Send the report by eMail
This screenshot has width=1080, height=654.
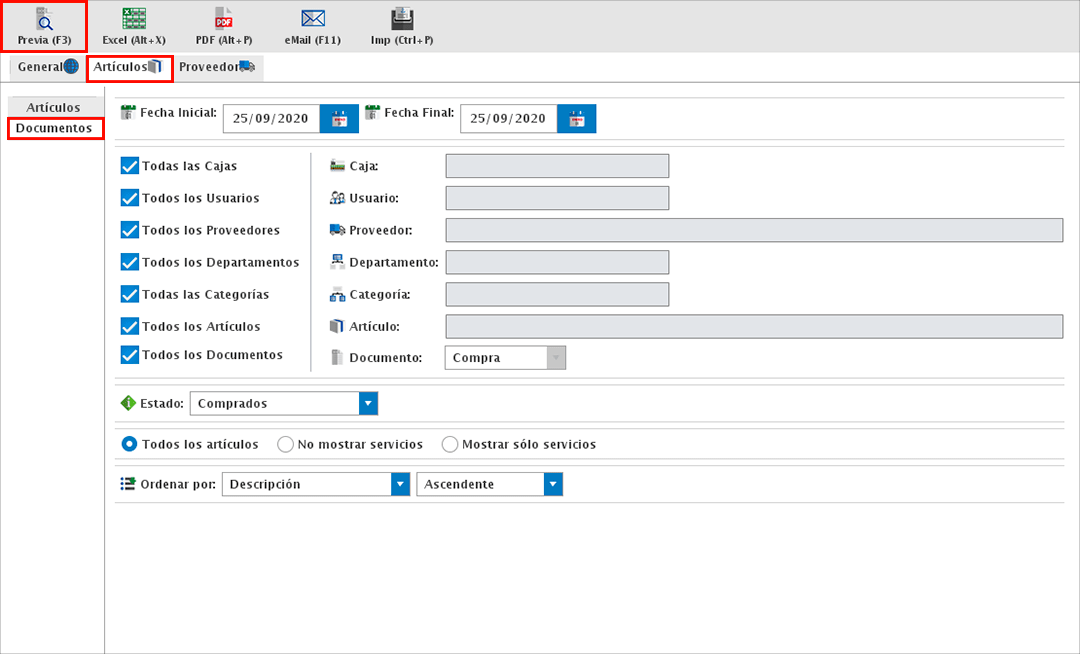313,26
